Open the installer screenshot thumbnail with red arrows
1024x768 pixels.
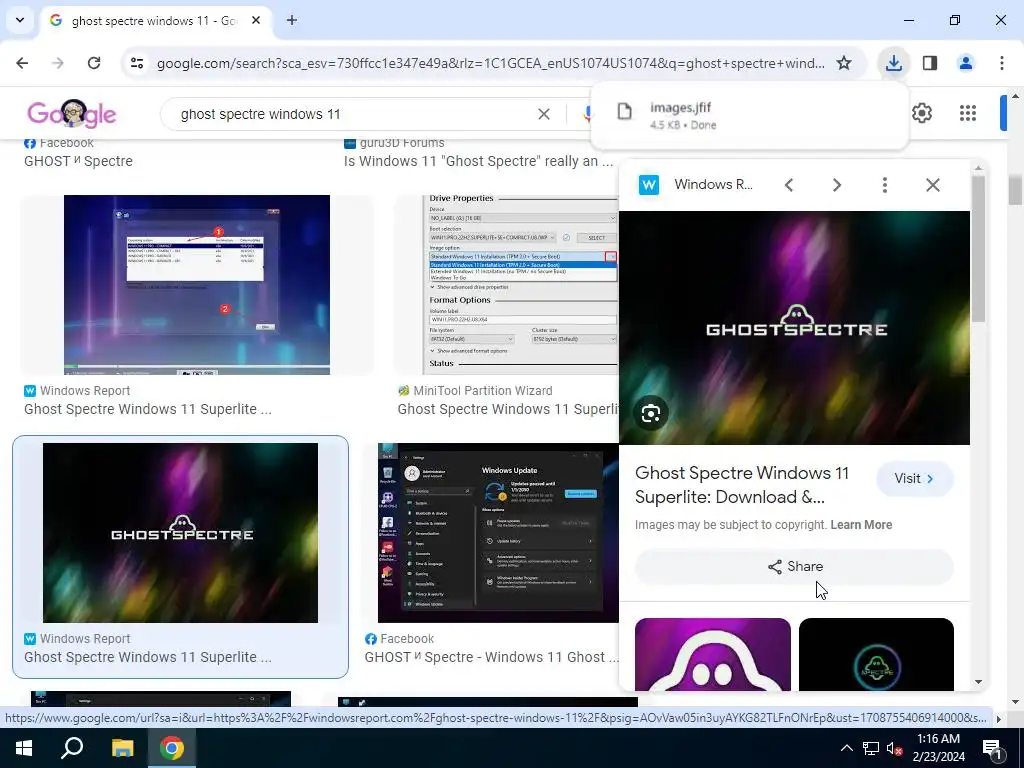pos(197,285)
